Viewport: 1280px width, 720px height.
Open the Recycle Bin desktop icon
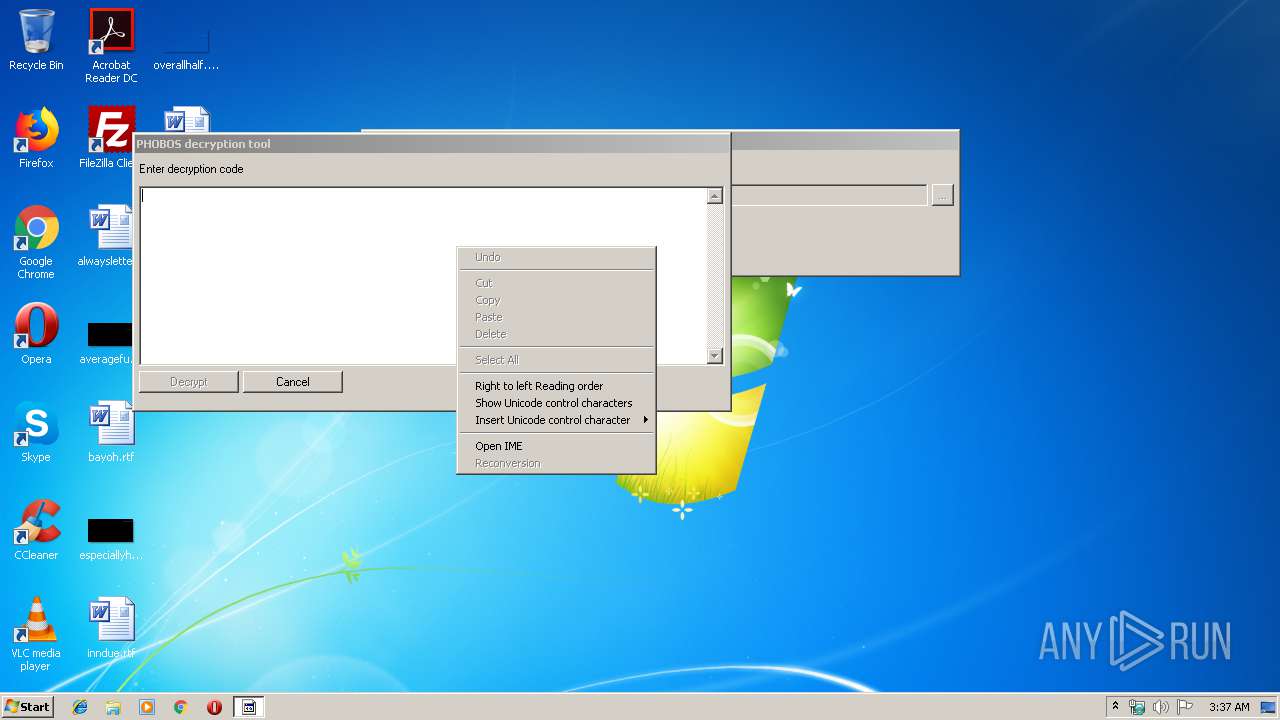pos(36,40)
